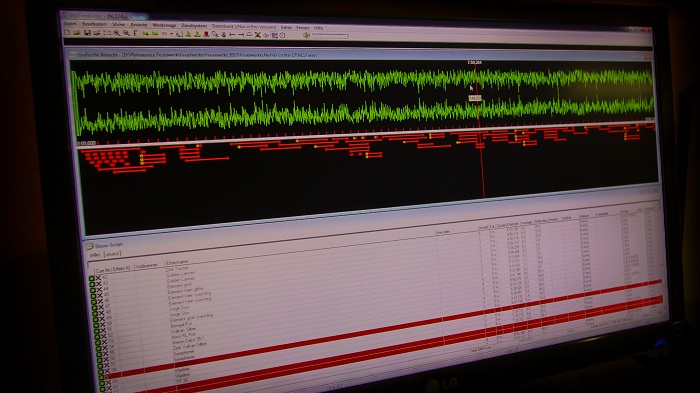This screenshot has height=393, width=700.
Task: Click the Effektname column header
Action: pos(177,262)
